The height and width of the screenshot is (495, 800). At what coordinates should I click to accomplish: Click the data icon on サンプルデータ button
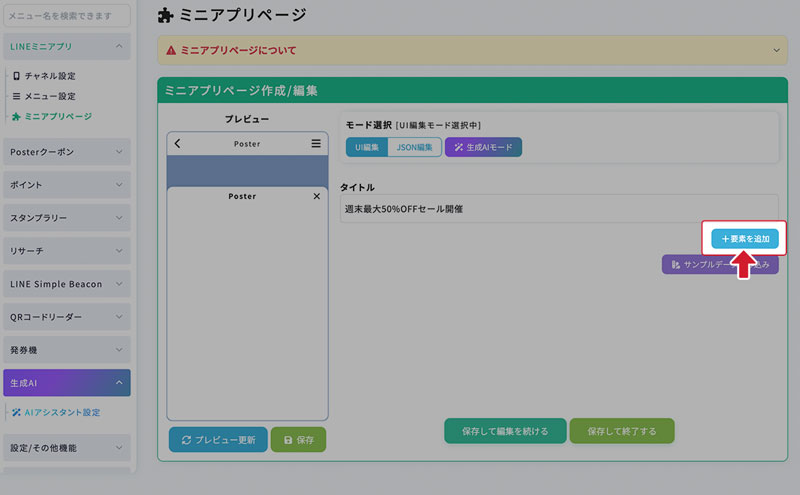click(676, 264)
